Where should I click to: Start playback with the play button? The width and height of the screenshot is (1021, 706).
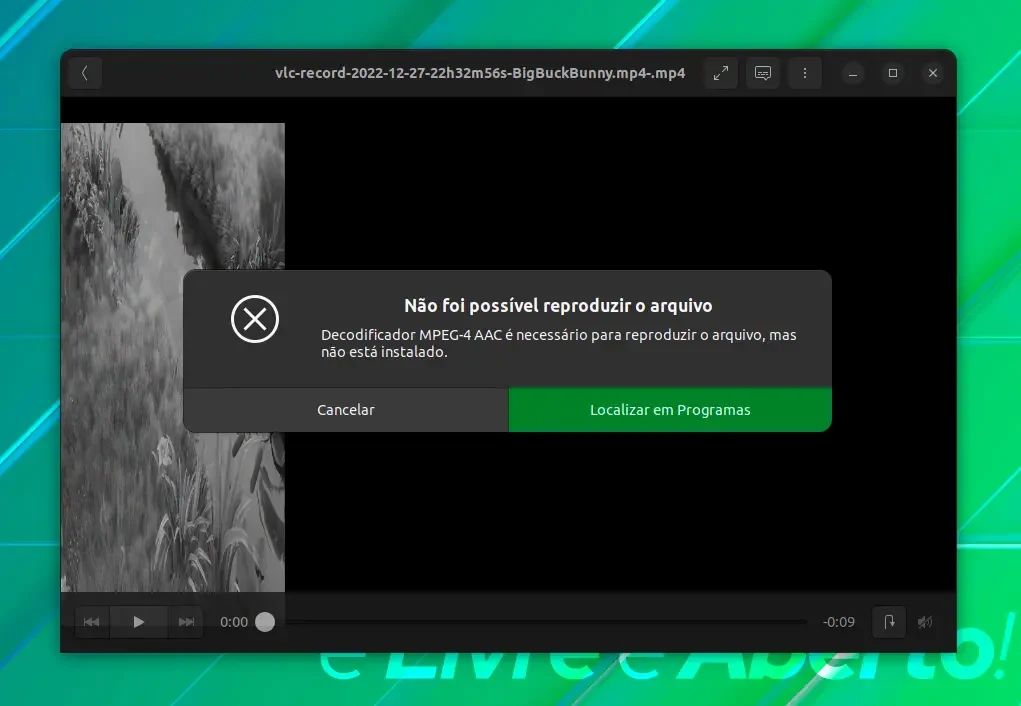click(139, 622)
